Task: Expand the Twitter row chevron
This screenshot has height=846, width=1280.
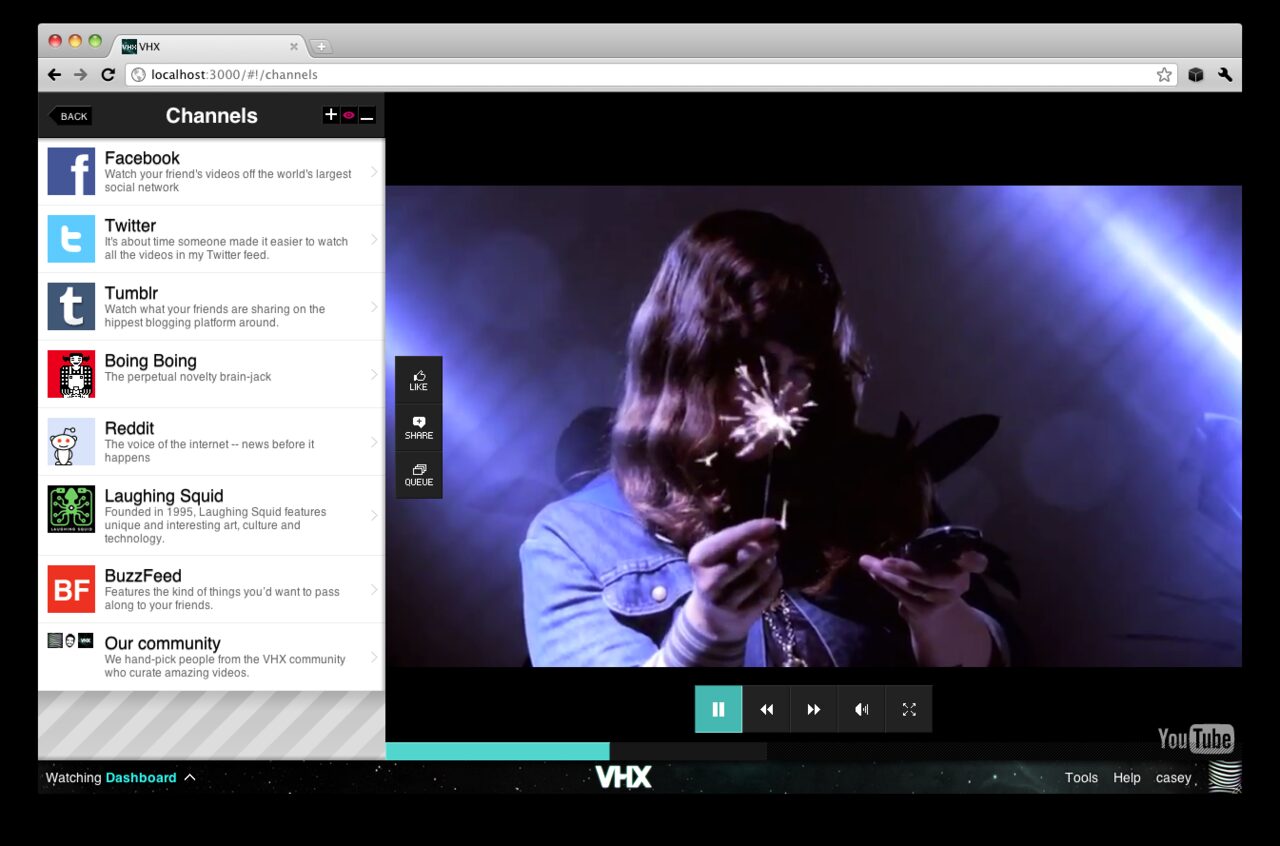Action: (x=374, y=239)
